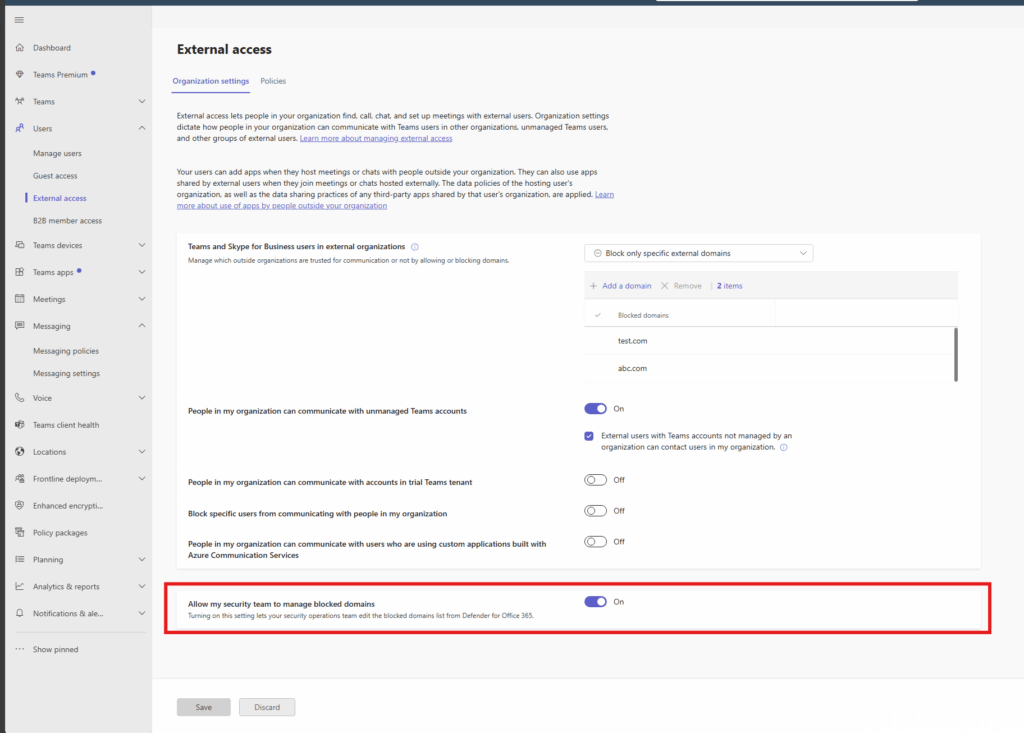Enable trial Teams tenant communication toggle

(595, 480)
